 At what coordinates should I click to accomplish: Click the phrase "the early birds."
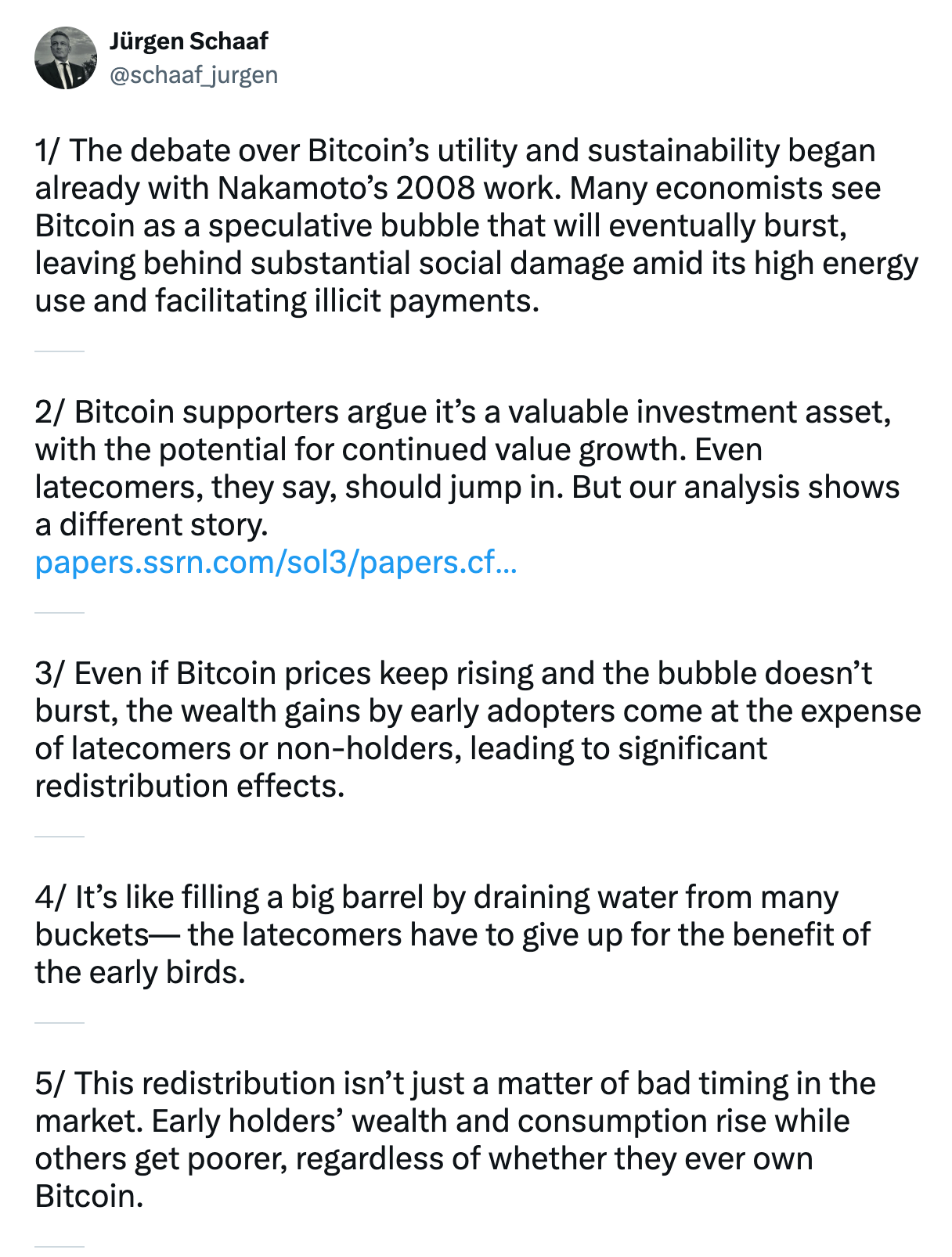point(140,973)
